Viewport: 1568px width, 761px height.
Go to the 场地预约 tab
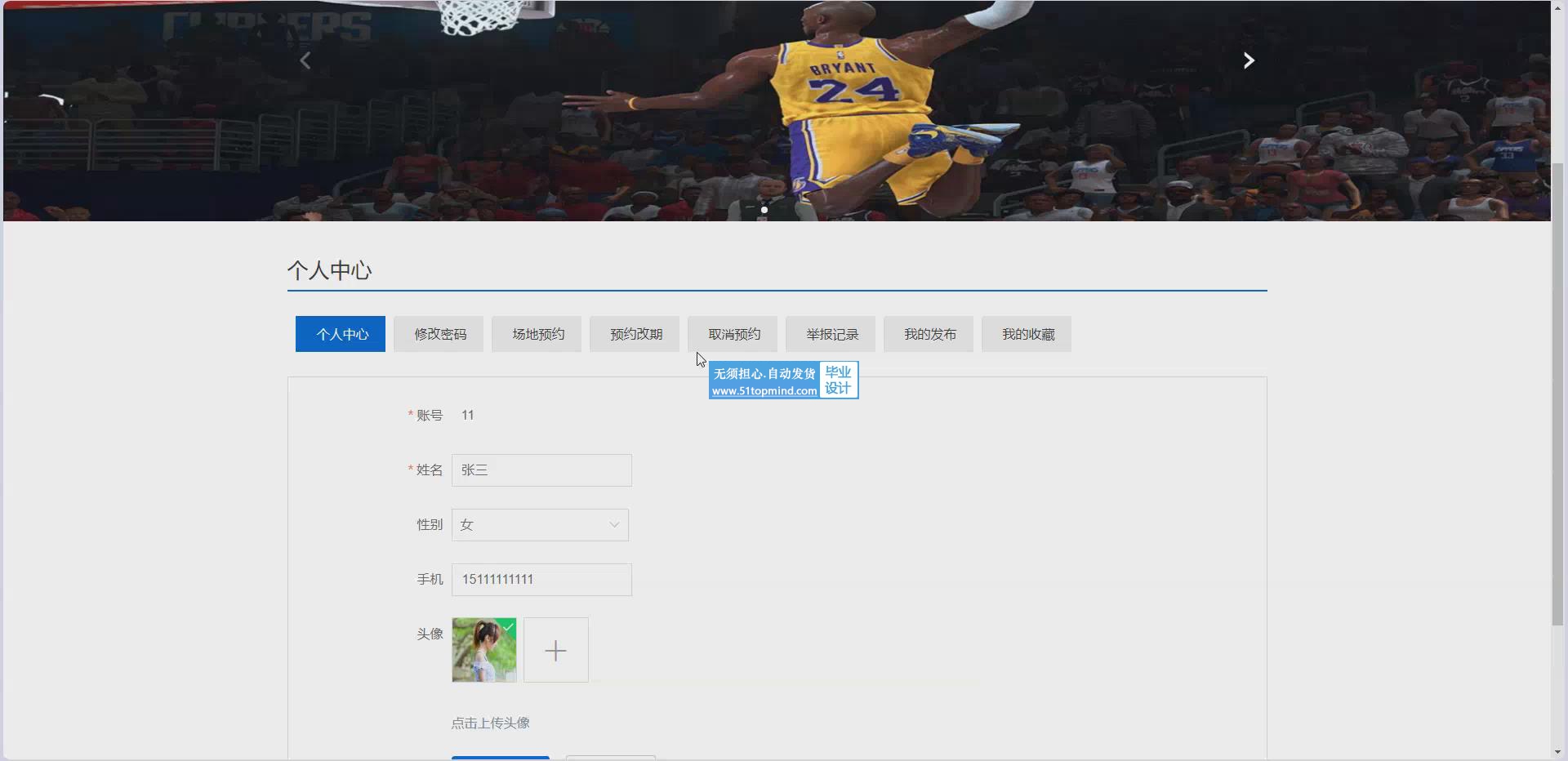pos(537,334)
